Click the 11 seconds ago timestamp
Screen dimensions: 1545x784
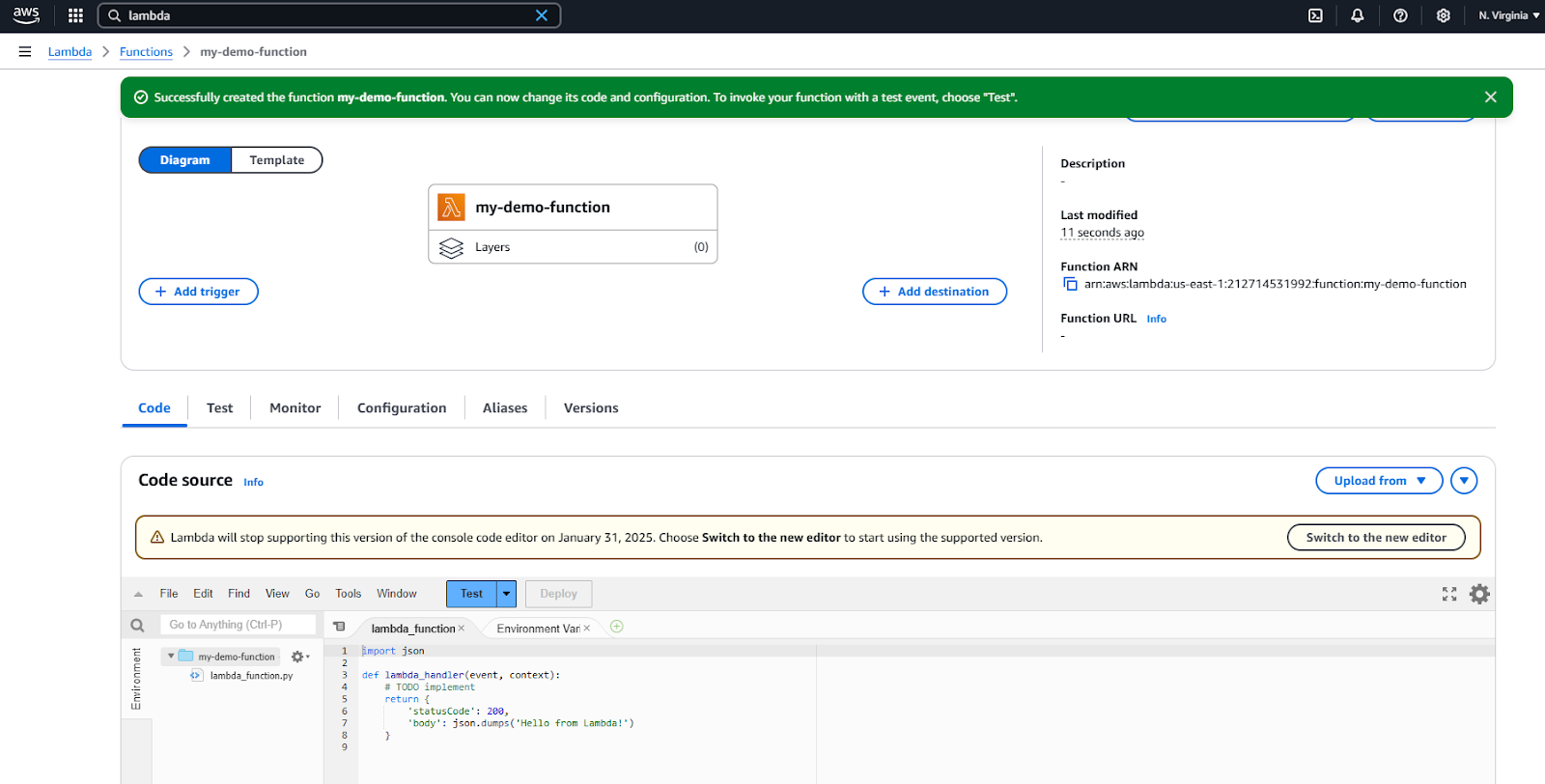(1102, 233)
